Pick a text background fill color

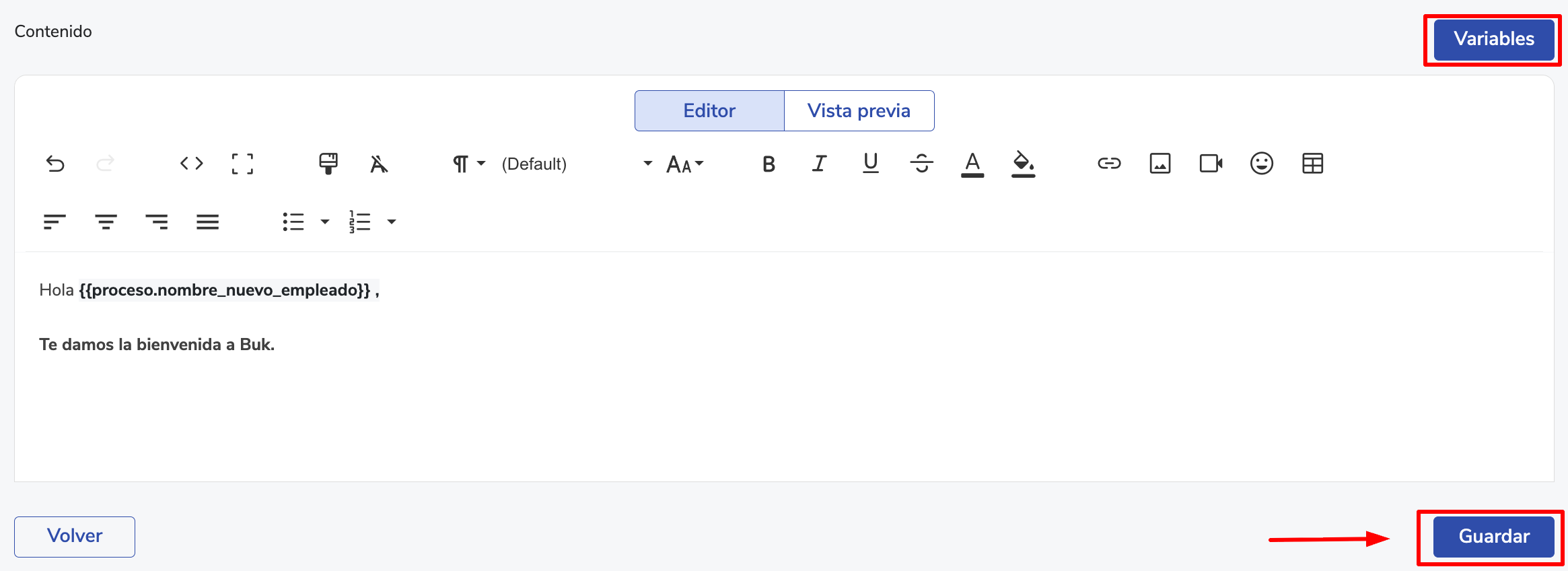coord(1023,164)
